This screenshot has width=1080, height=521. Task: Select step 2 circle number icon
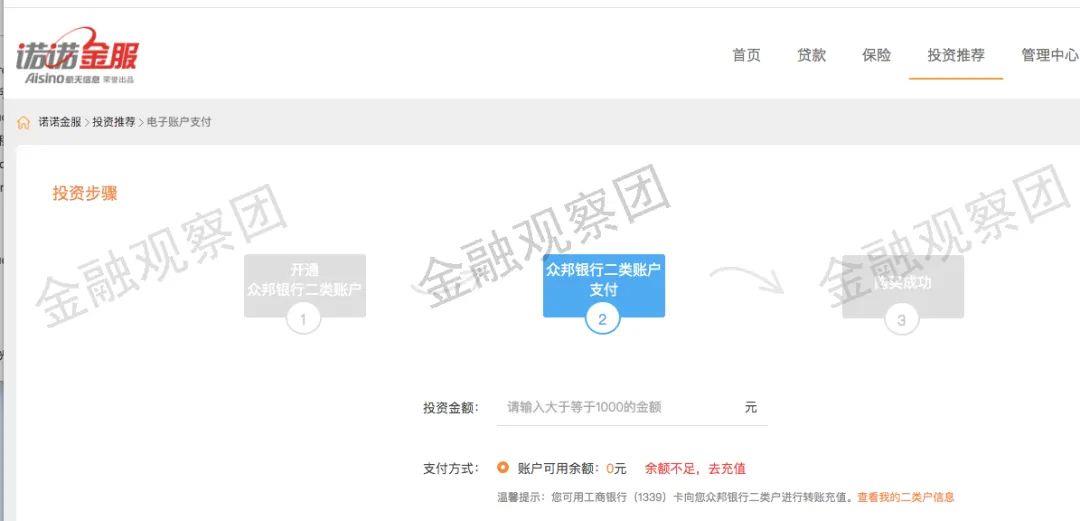tap(603, 319)
